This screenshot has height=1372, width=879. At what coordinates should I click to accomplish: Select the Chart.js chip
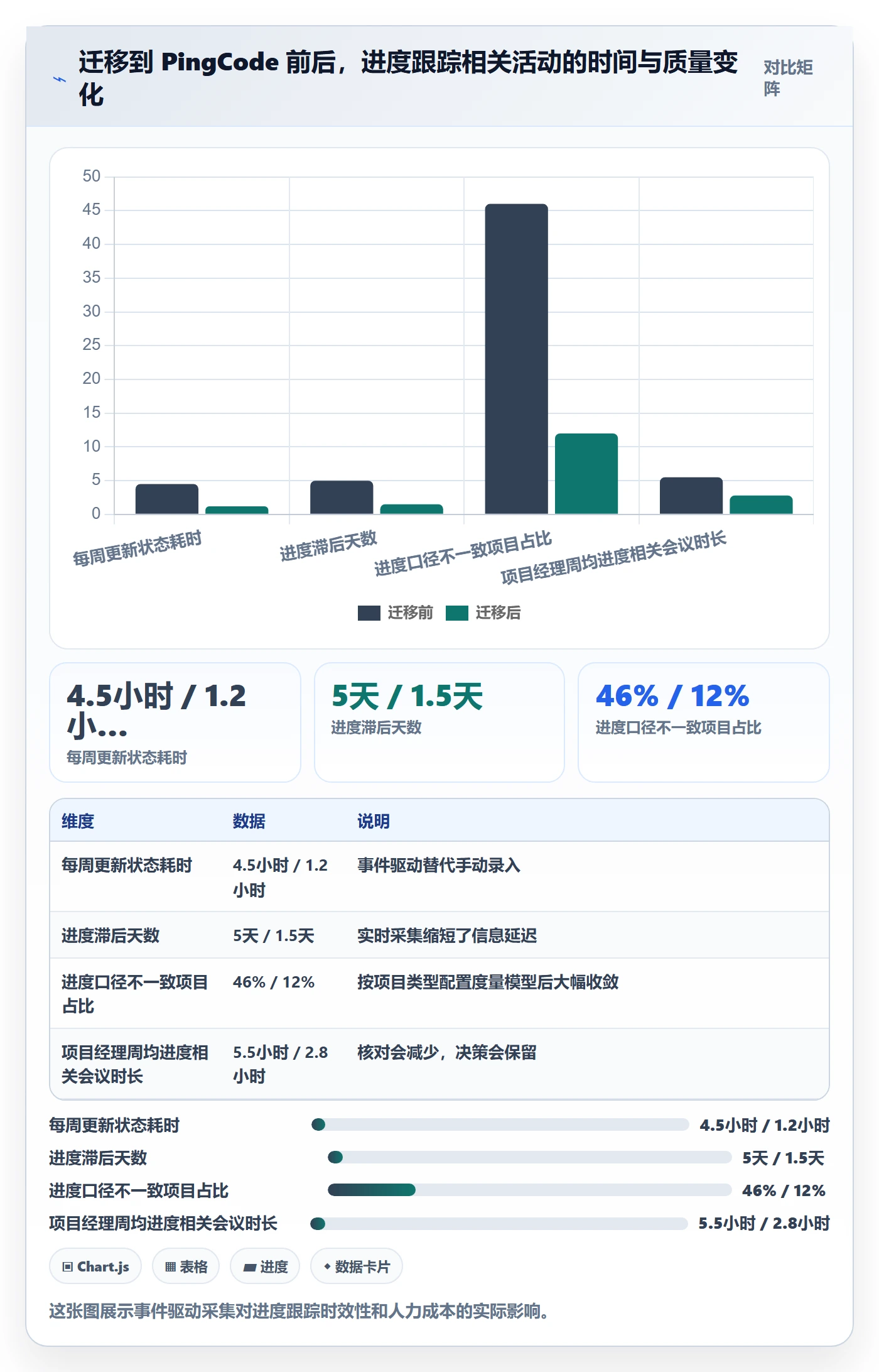[95, 1266]
